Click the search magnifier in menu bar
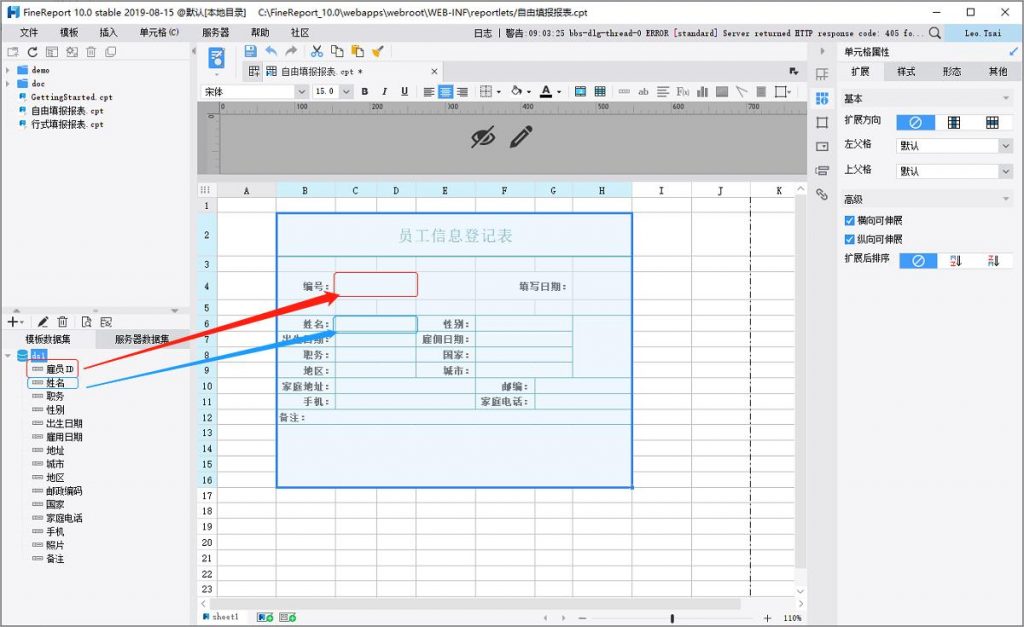Viewport: 1024px width, 627px height. pos(935,33)
